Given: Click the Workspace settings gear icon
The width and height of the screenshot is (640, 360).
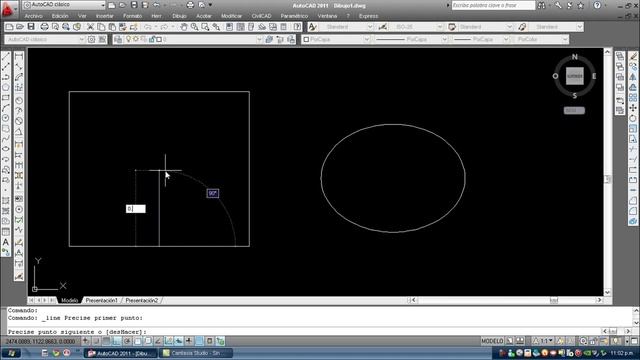Looking at the screenshot, I should pyautogui.click(x=91, y=40).
